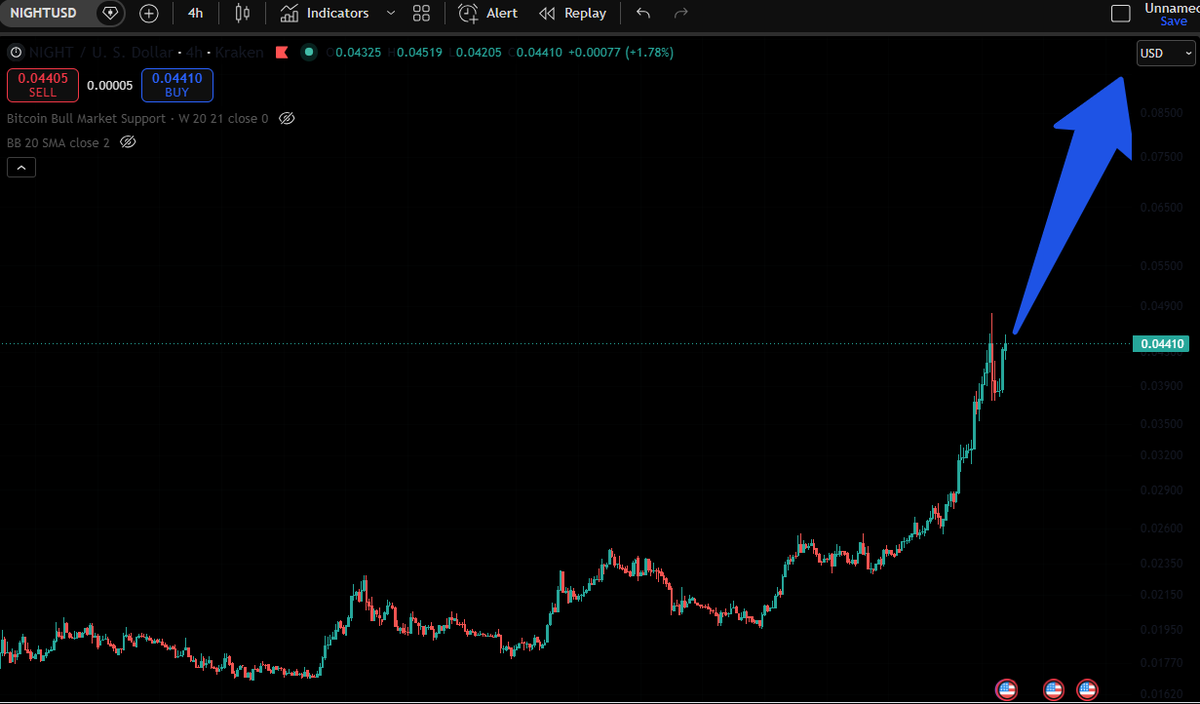The height and width of the screenshot is (704, 1200).
Task: Click the blue BUY 0.04410 button
Action: tap(177, 85)
